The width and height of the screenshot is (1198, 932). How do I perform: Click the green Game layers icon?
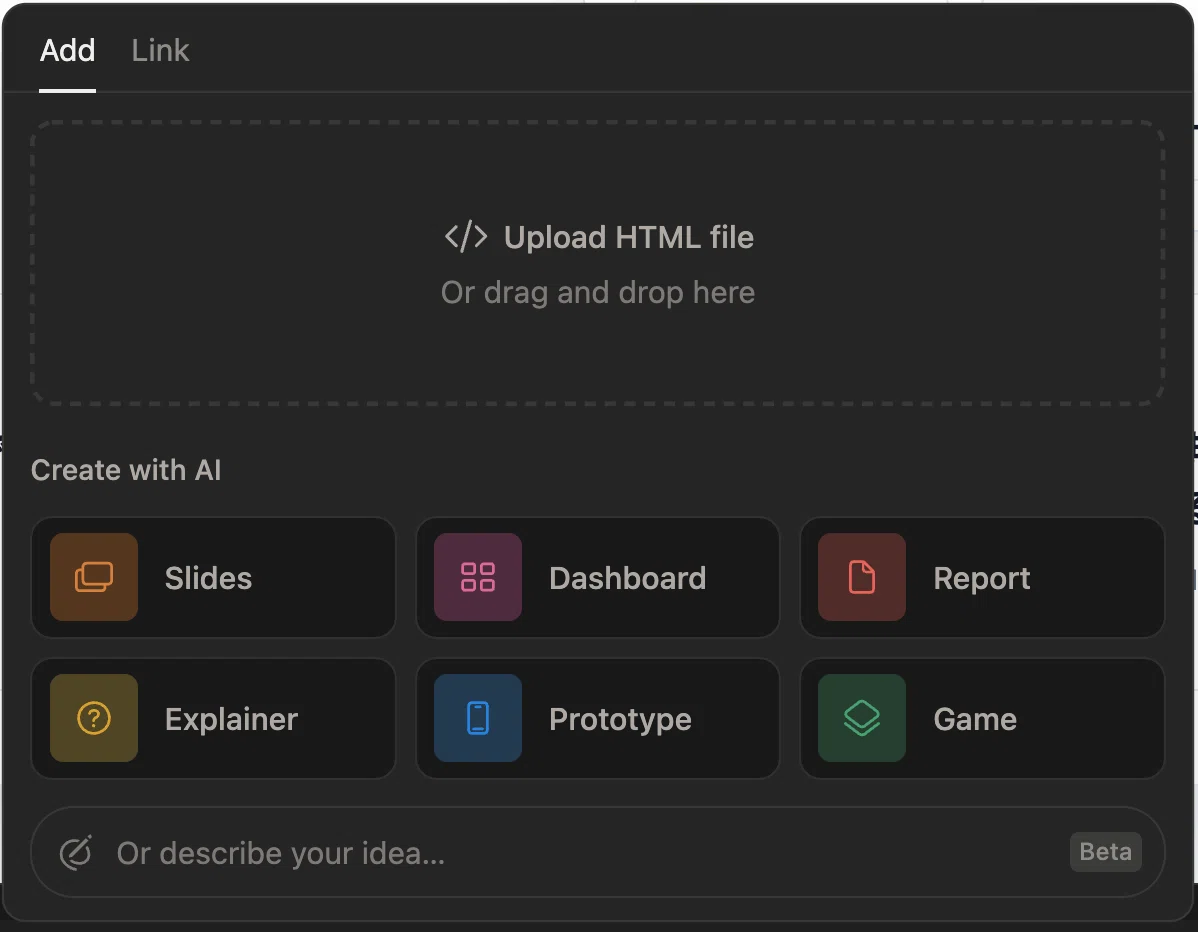tap(862, 718)
